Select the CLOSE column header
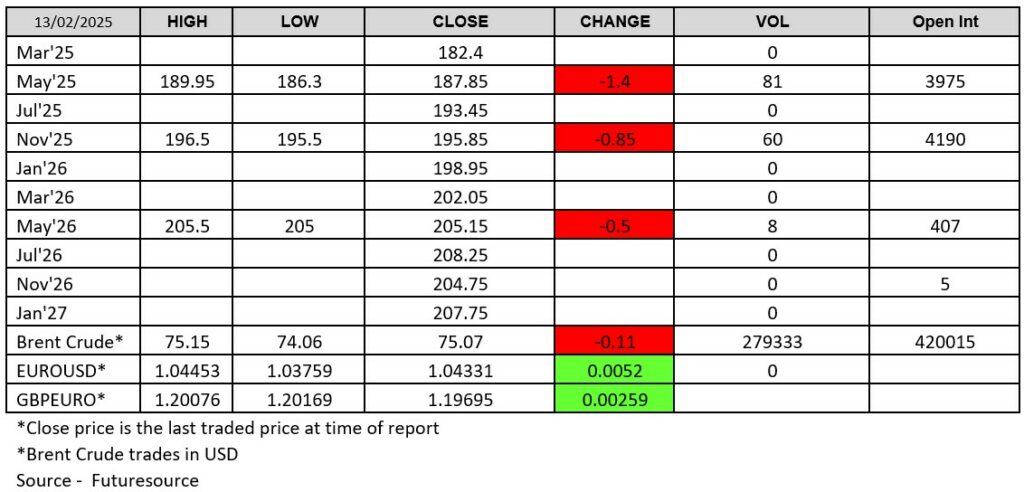The image size is (1024, 492). tap(460, 21)
